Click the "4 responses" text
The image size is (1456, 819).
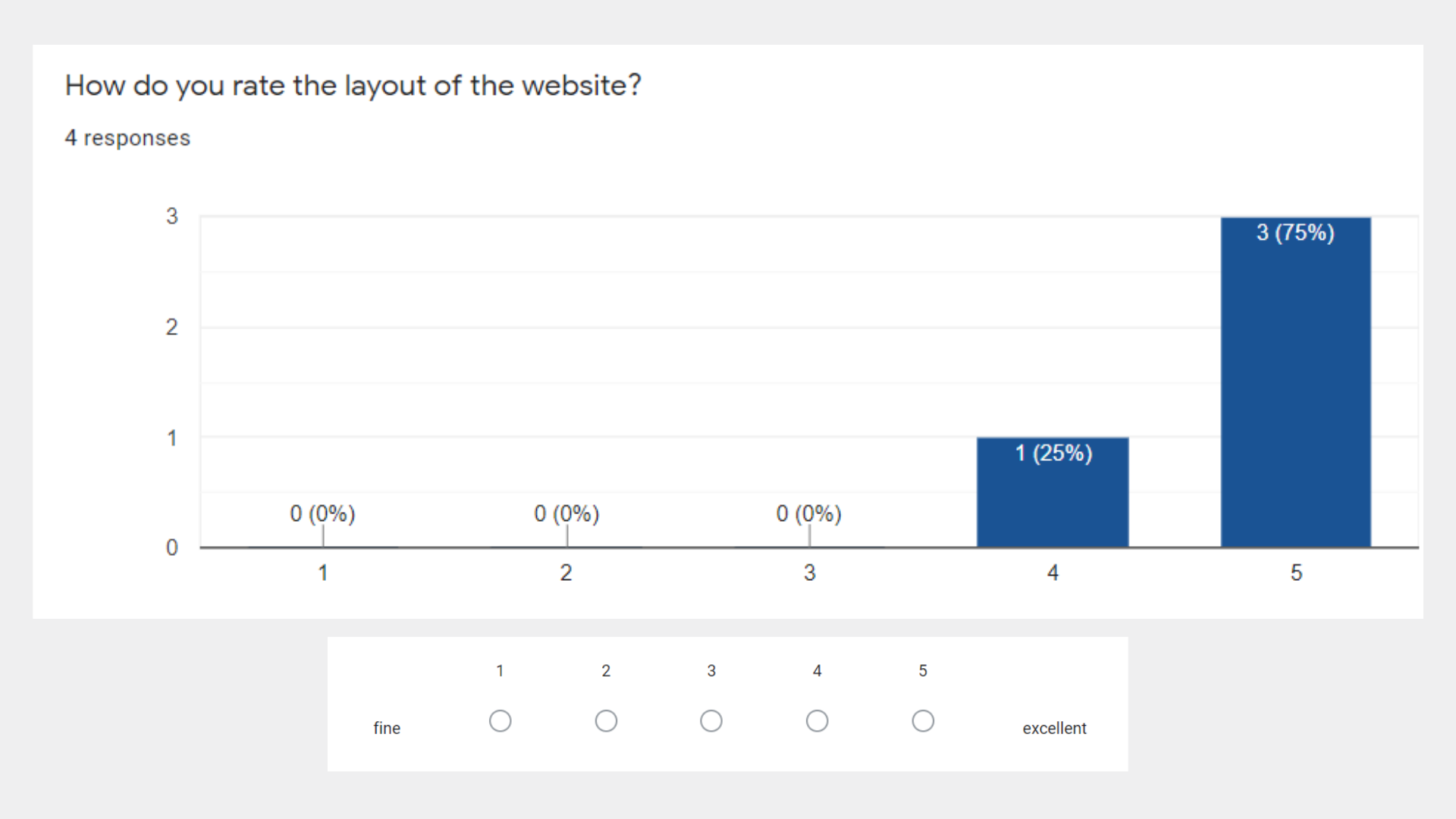click(127, 138)
